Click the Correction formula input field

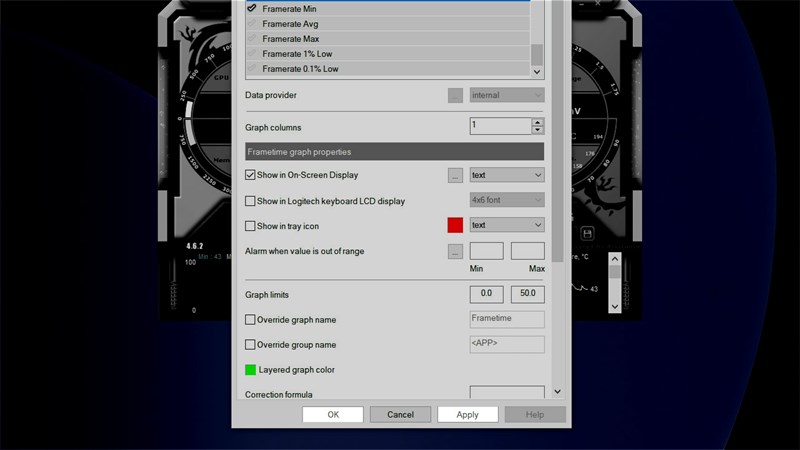[507, 392]
